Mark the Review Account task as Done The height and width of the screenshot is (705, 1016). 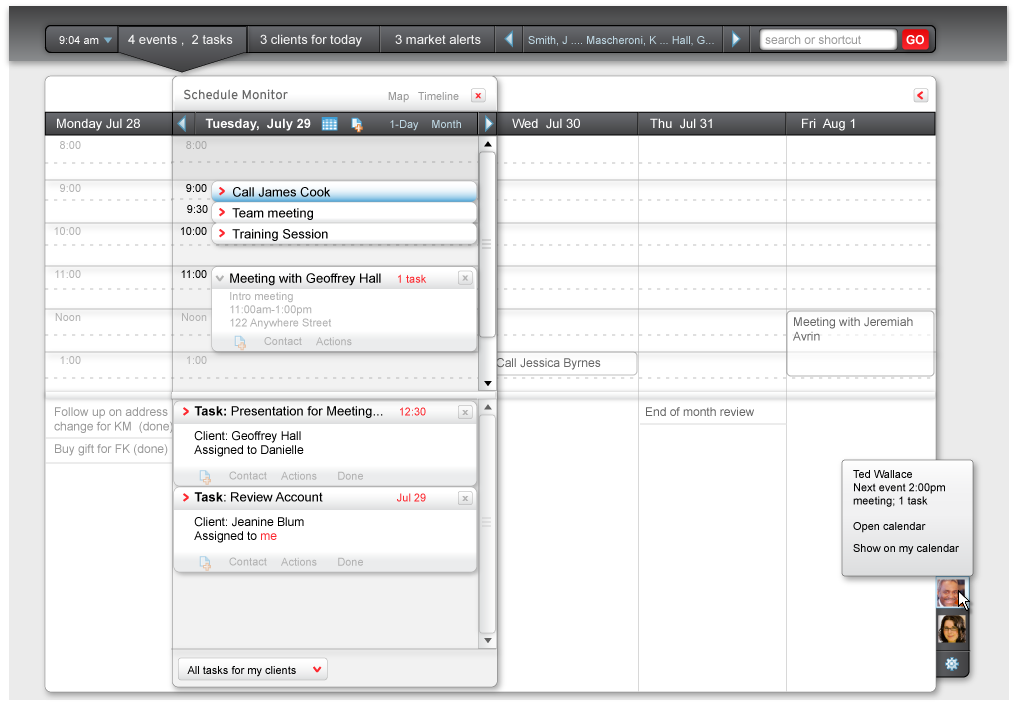pos(350,562)
